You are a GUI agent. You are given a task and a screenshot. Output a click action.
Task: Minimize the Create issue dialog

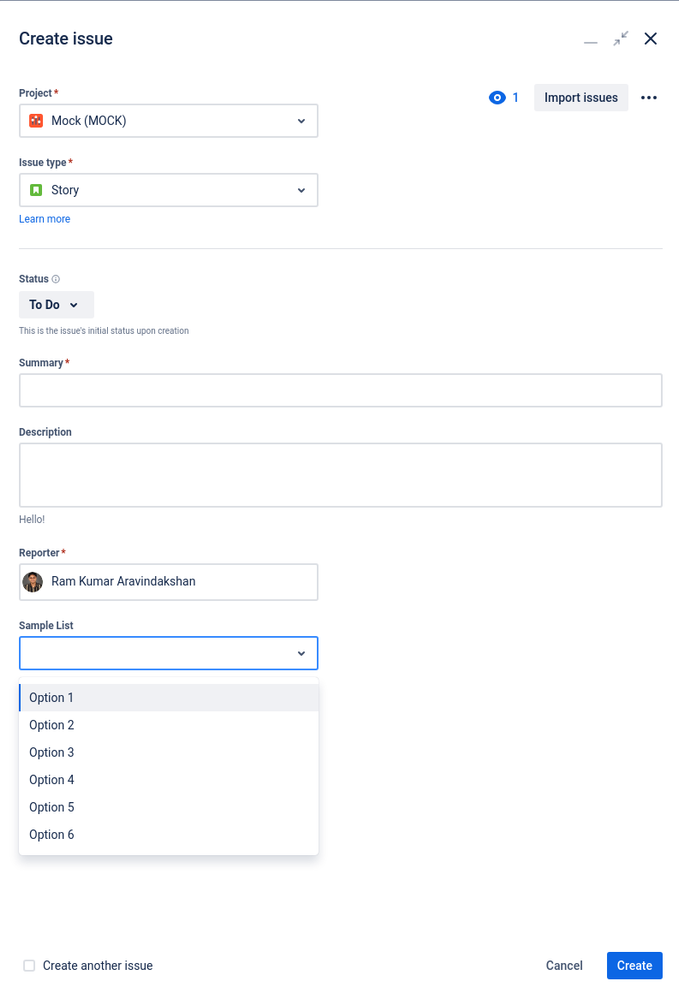click(x=590, y=40)
